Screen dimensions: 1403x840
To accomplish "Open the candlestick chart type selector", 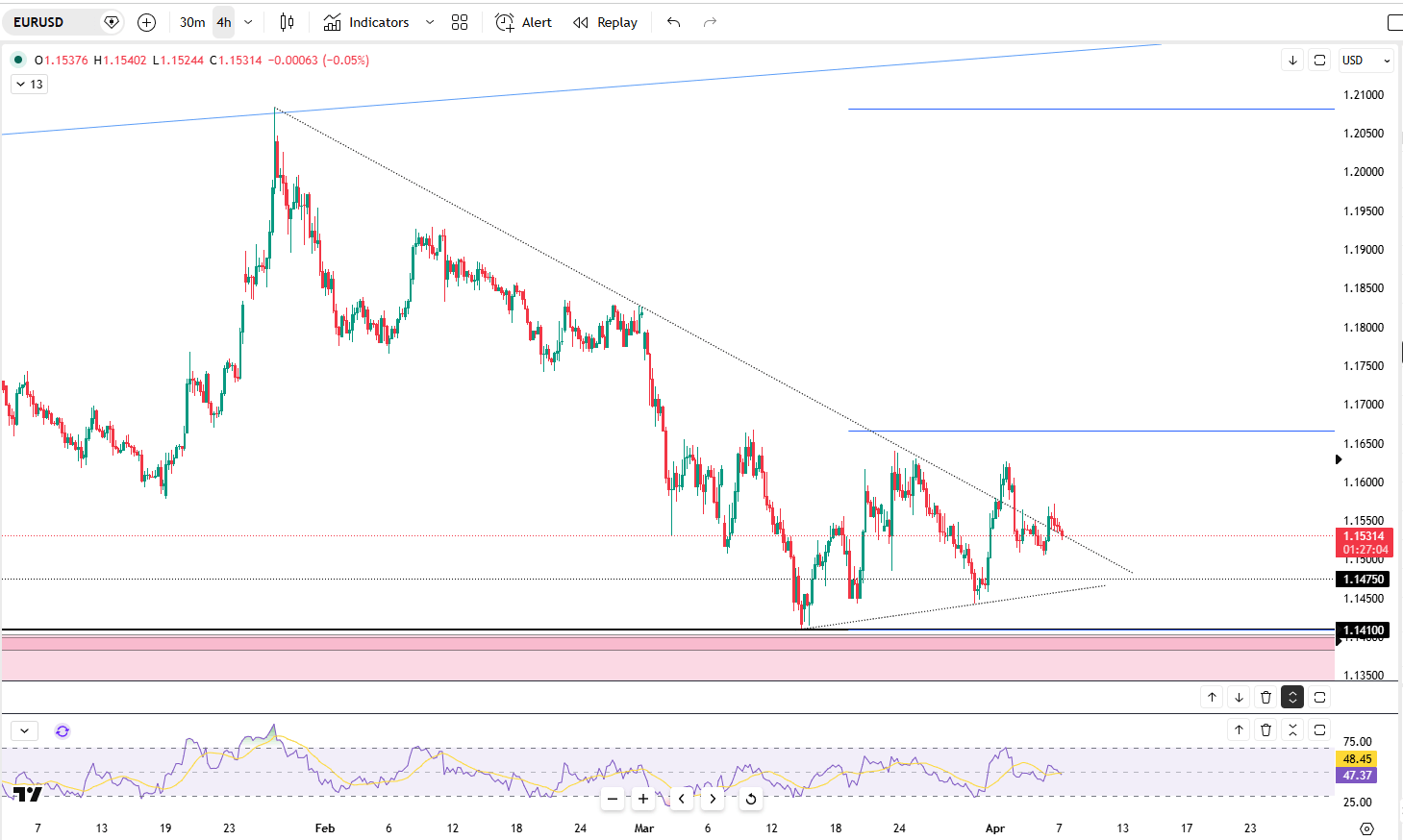I will pos(287,22).
